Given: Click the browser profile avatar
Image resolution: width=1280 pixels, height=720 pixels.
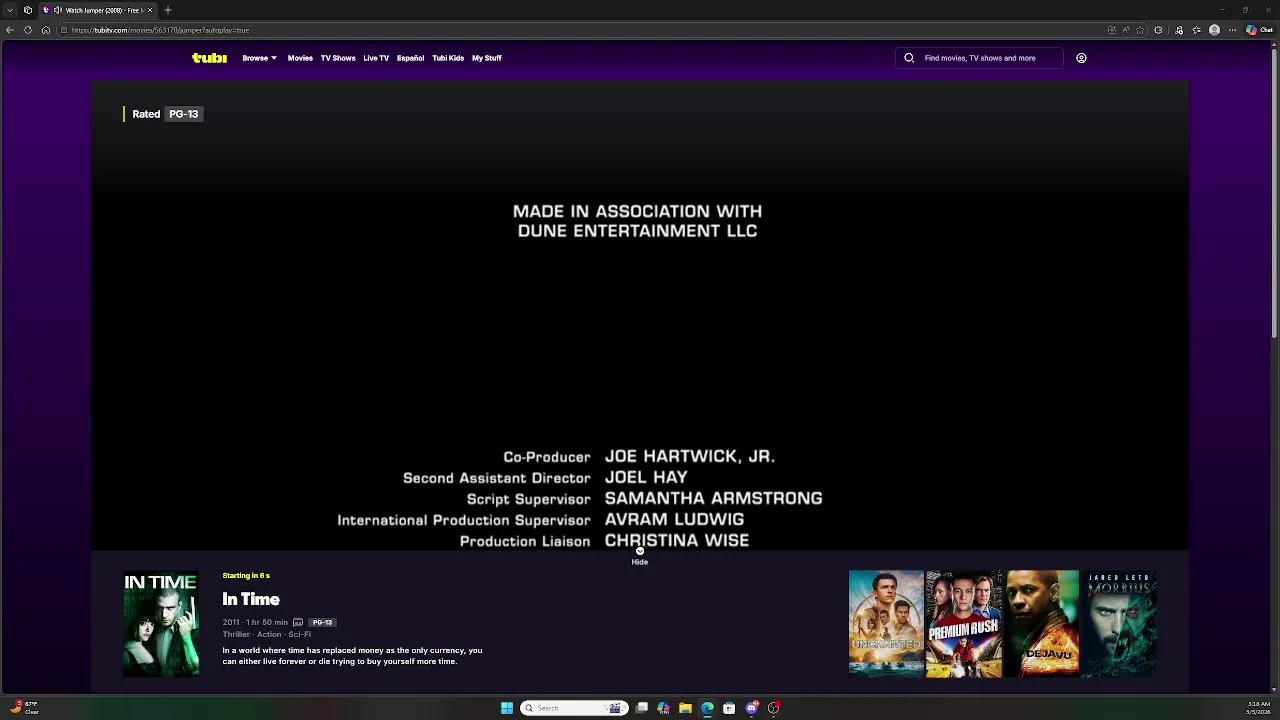Looking at the screenshot, I should tap(1215, 30).
